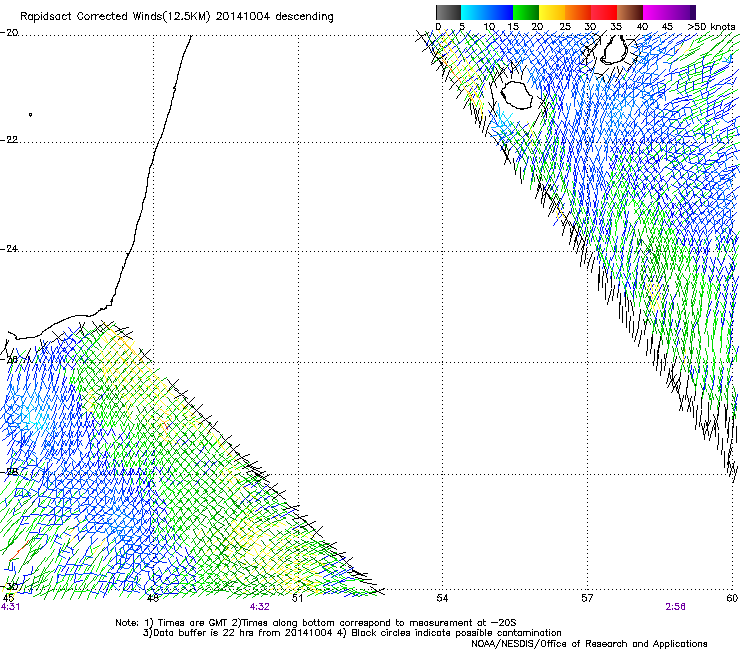740x650 pixels.
Task: Click the green 15-20 knots color swatch
Action: [x=526, y=12]
